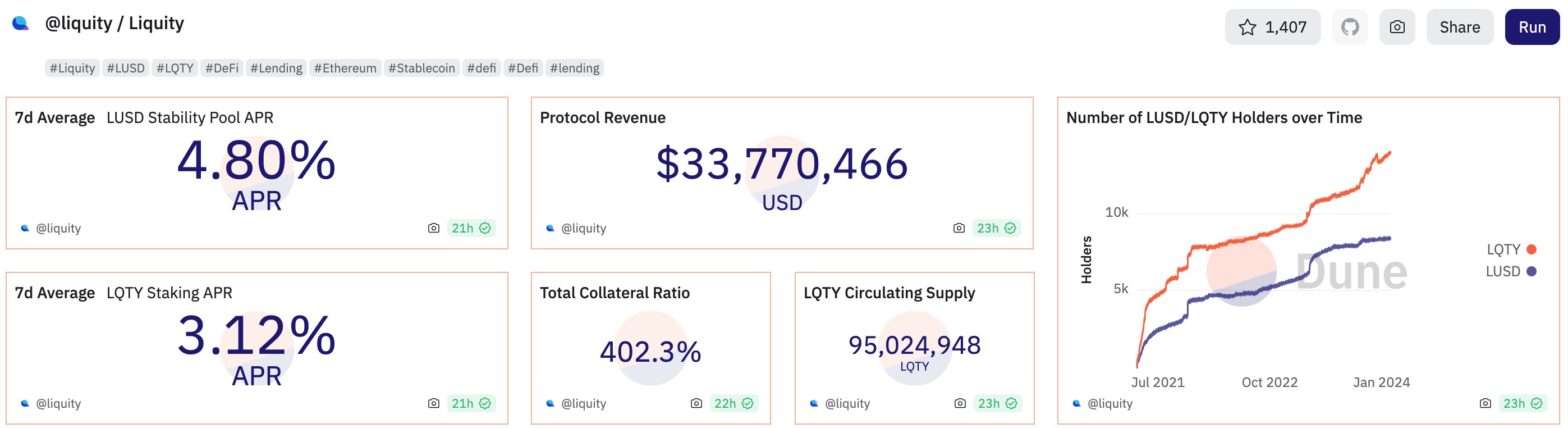Open the Share button
The image size is (1568, 428).
click(1460, 27)
